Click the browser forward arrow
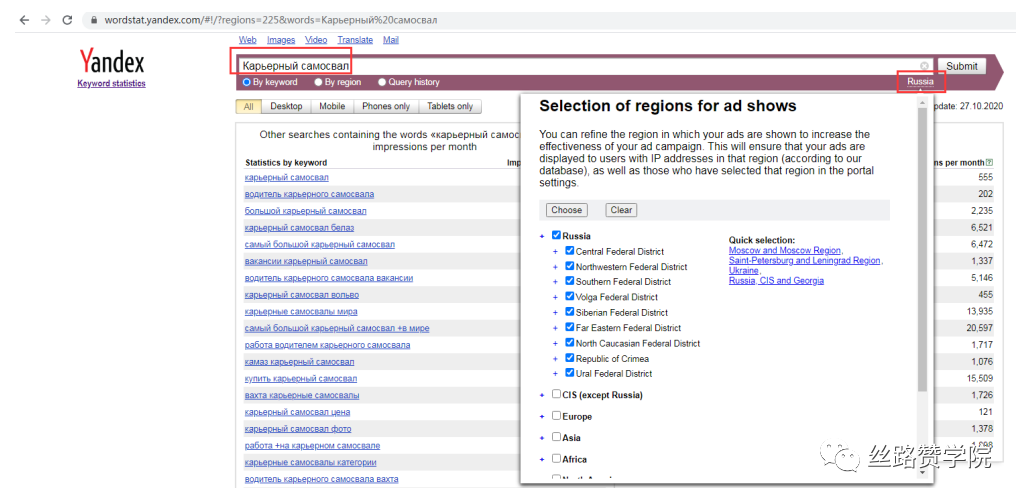The width and height of the screenshot is (1025, 502). (x=45, y=20)
